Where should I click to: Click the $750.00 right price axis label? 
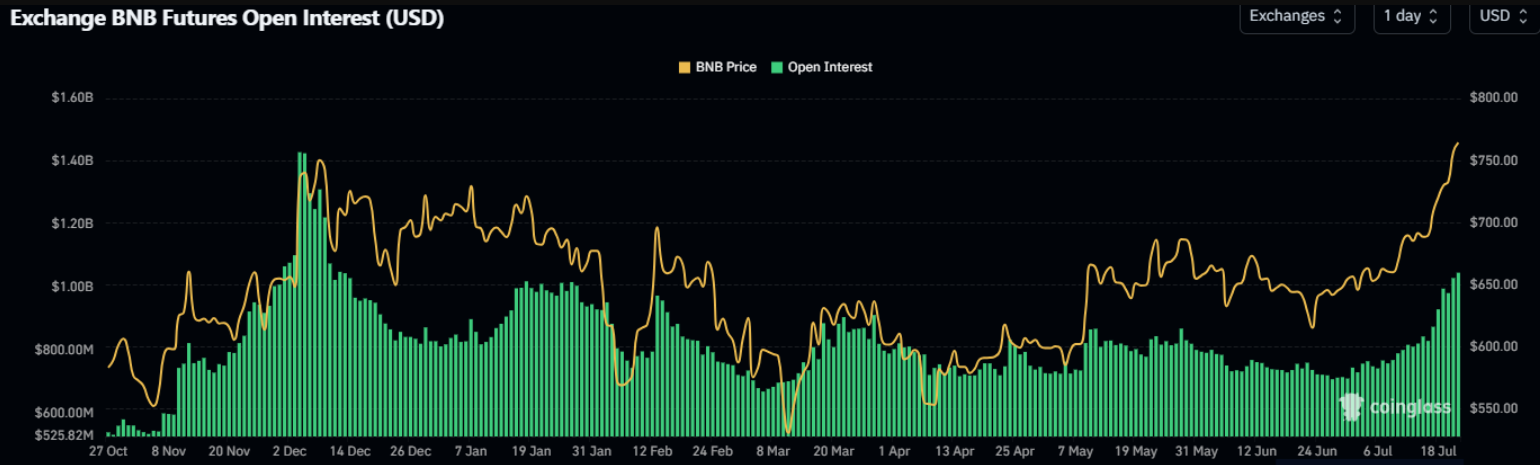(1494, 160)
